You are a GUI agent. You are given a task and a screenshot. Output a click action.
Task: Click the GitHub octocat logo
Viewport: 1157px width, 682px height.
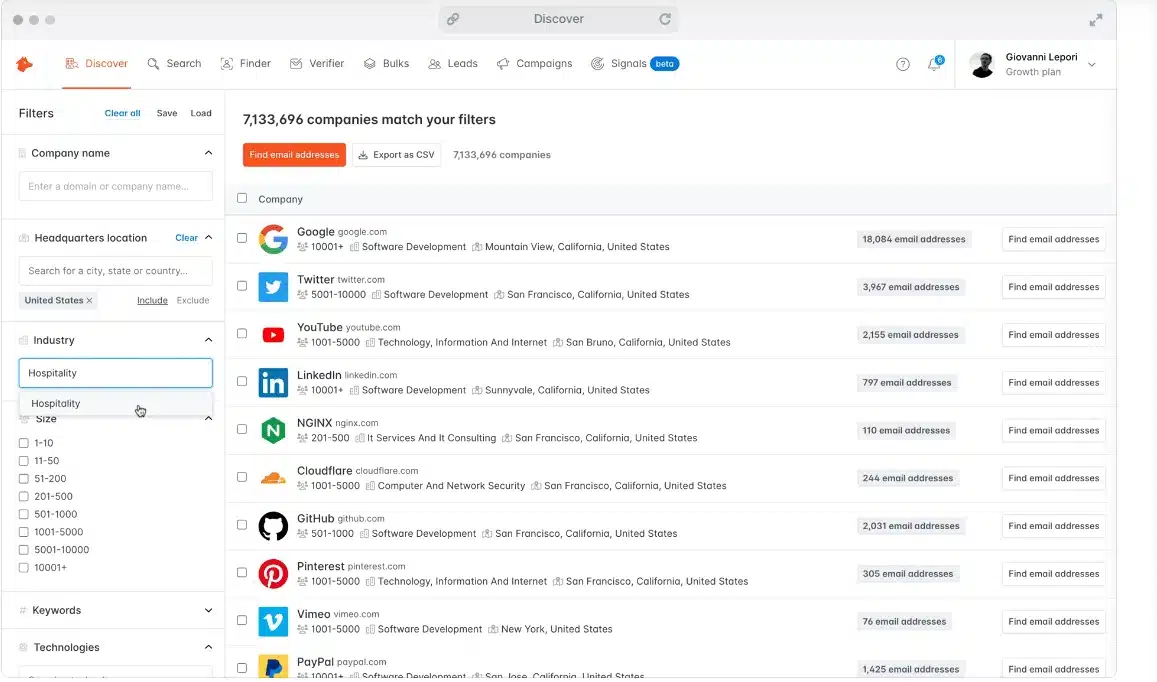(273, 526)
